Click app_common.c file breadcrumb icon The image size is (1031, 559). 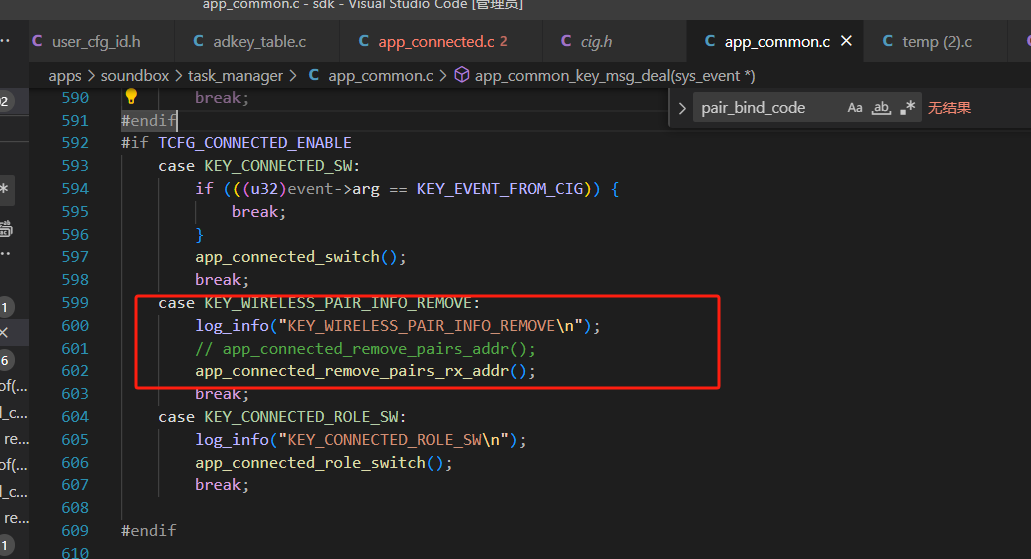[x=314, y=76]
